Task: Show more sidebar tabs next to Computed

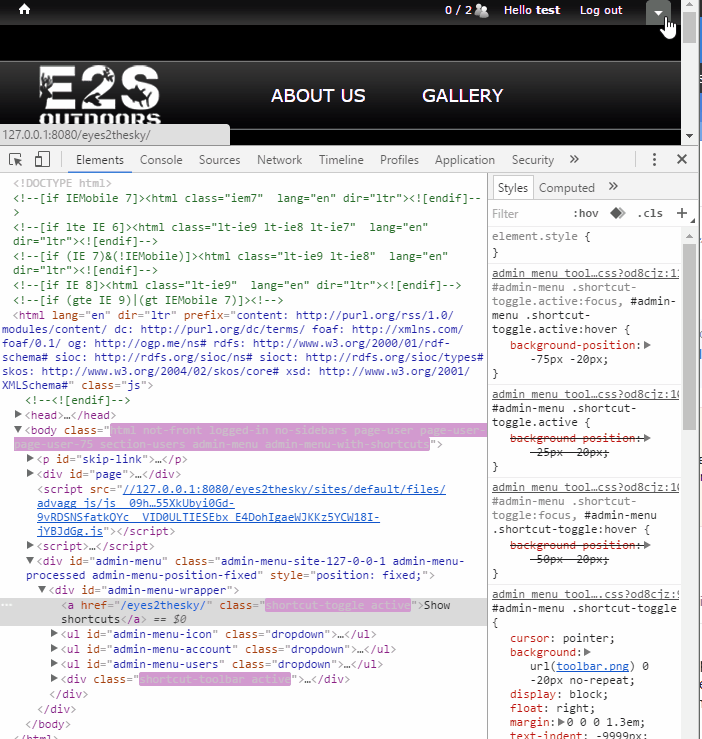Action: point(613,187)
